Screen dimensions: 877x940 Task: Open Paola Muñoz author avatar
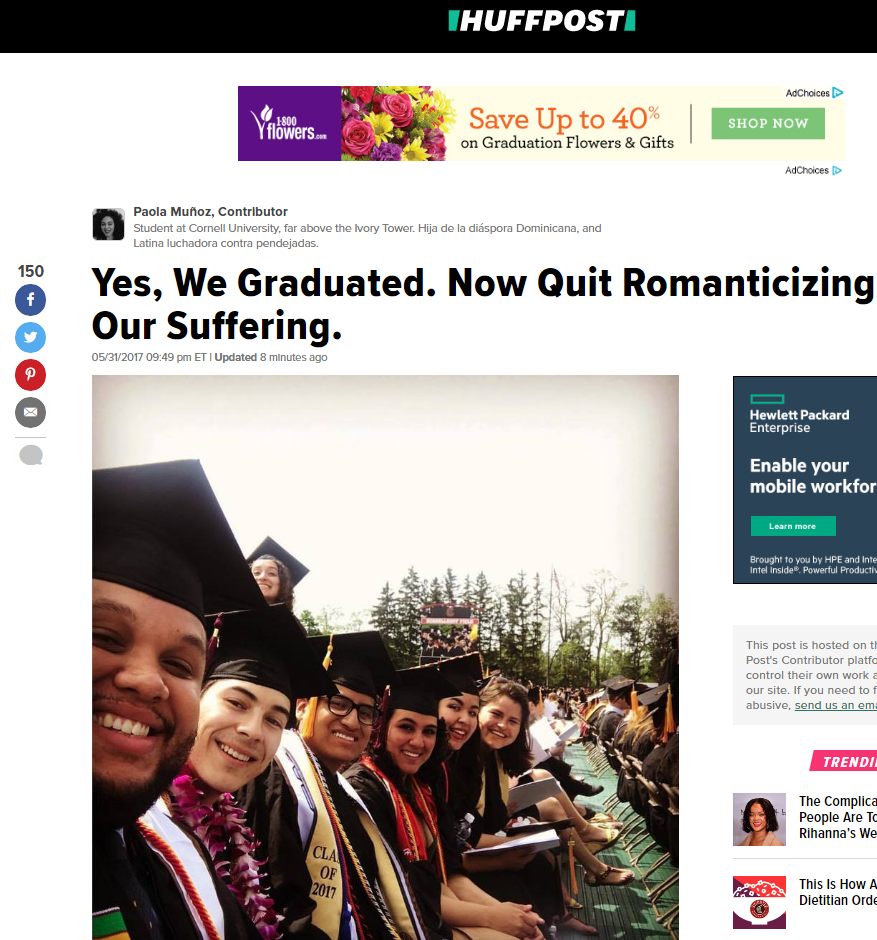108,224
